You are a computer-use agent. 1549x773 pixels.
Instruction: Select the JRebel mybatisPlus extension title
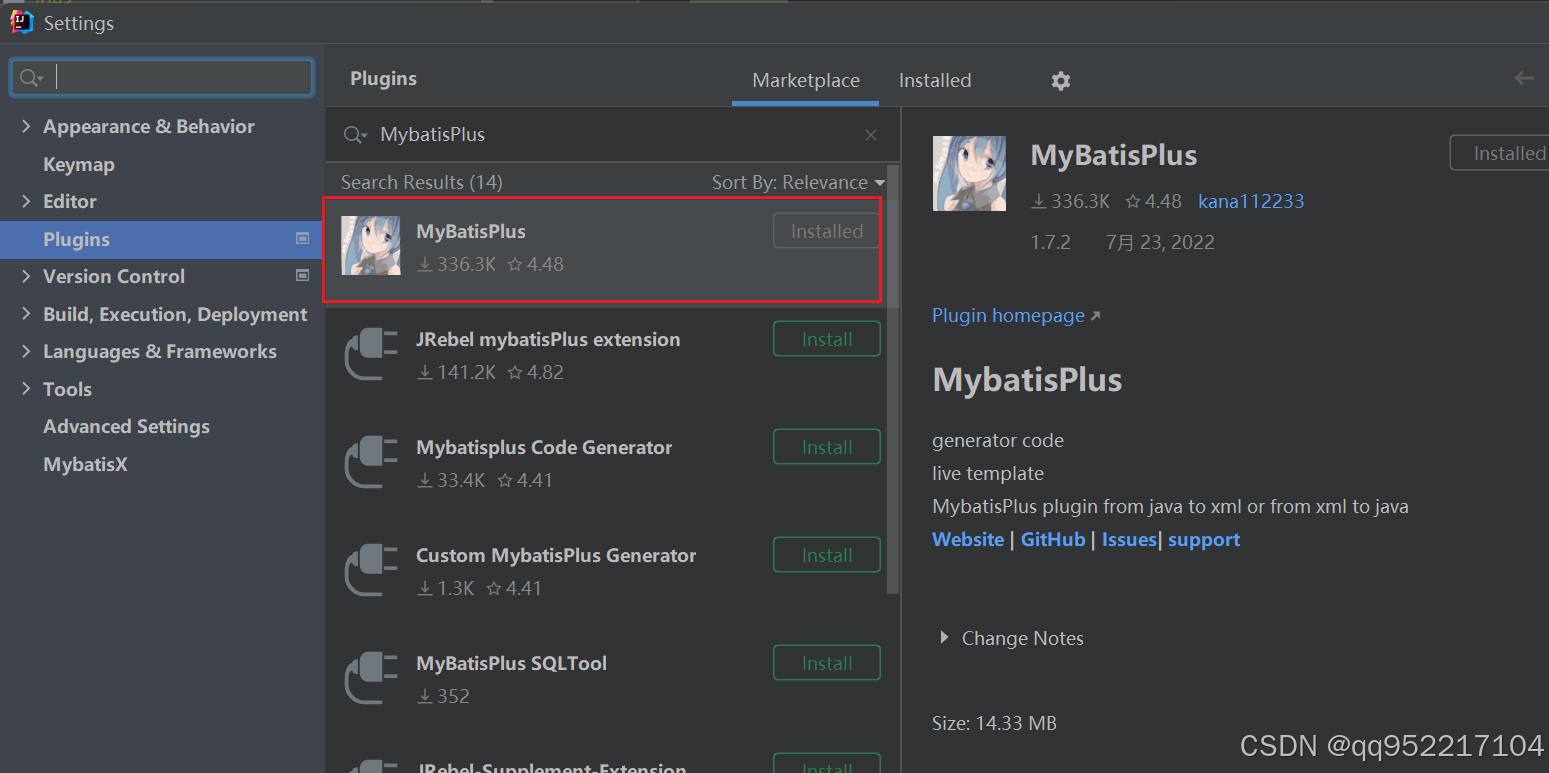(x=548, y=339)
